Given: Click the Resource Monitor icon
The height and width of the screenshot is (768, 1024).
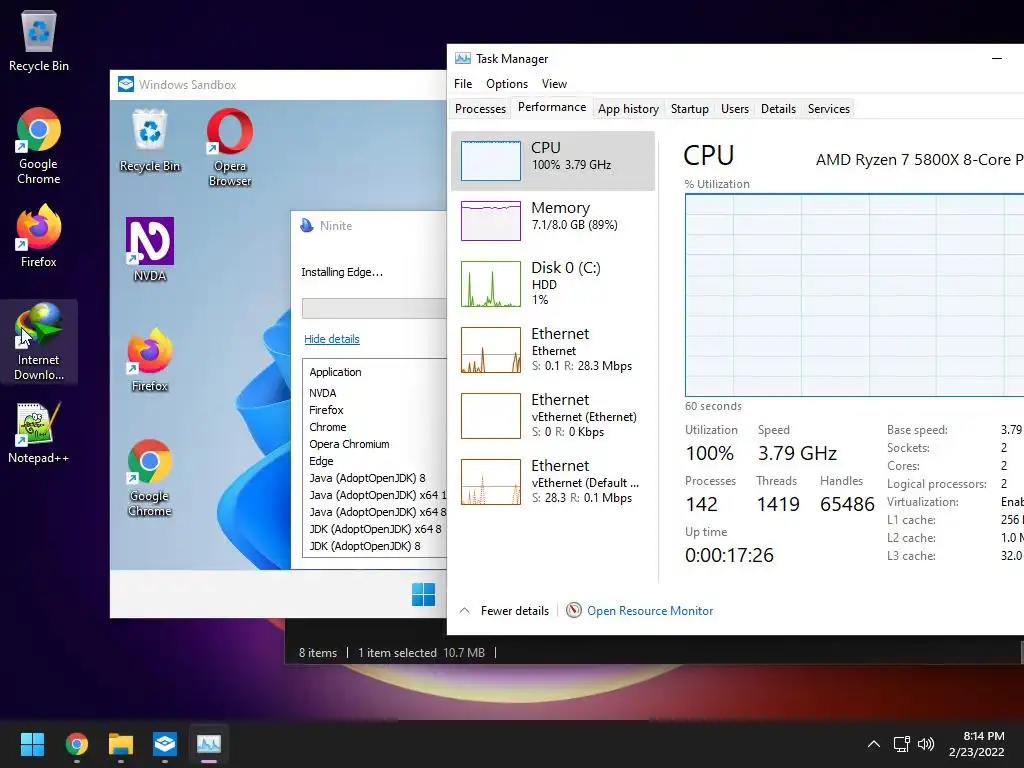Looking at the screenshot, I should click(573, 610).
